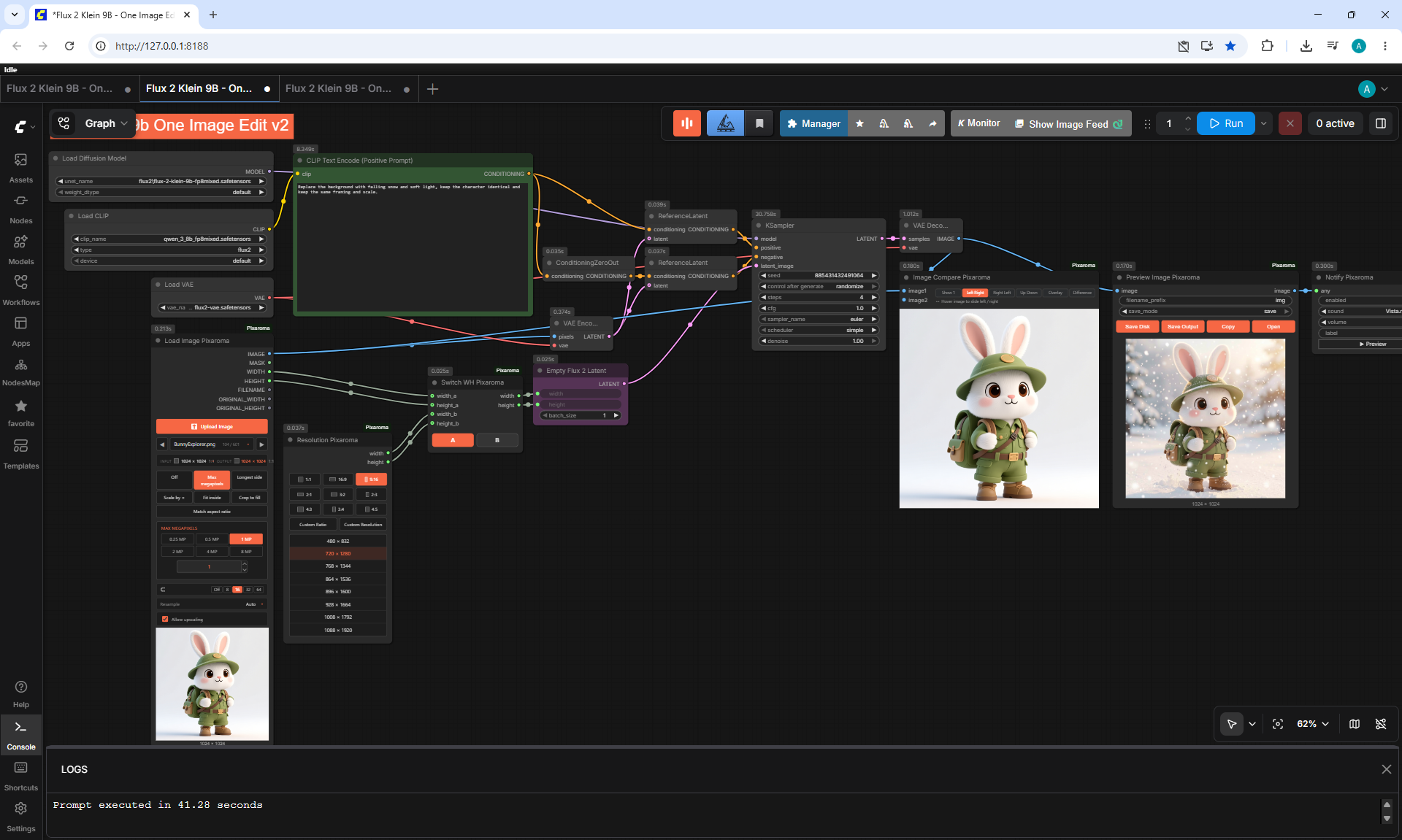Image resolution: width=1402 pixels, height=840 pixels.
Task: Open the Resample Auto dropdown
Action: (x=212, y=604)
